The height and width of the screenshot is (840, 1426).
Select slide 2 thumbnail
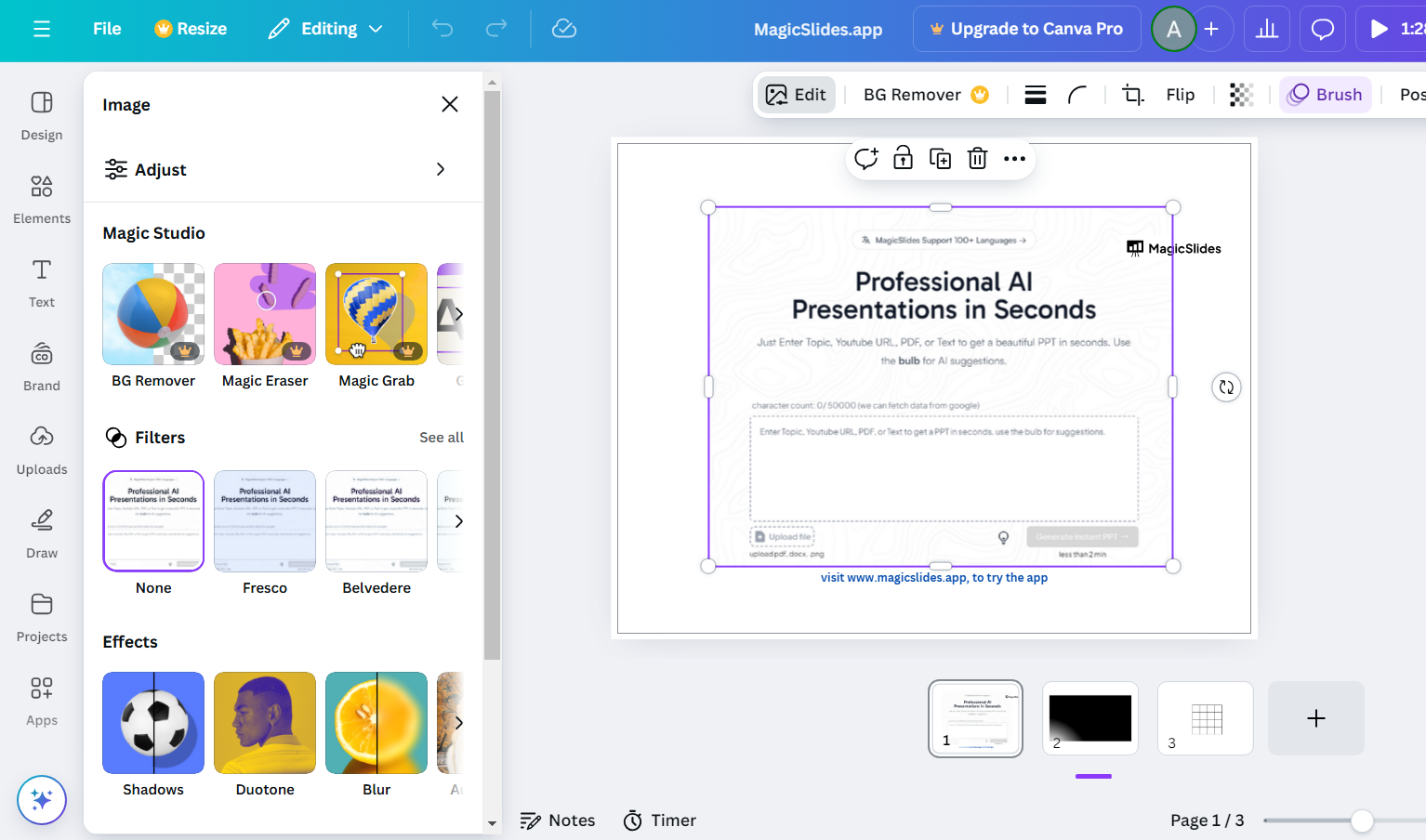tap(1090, 718)
